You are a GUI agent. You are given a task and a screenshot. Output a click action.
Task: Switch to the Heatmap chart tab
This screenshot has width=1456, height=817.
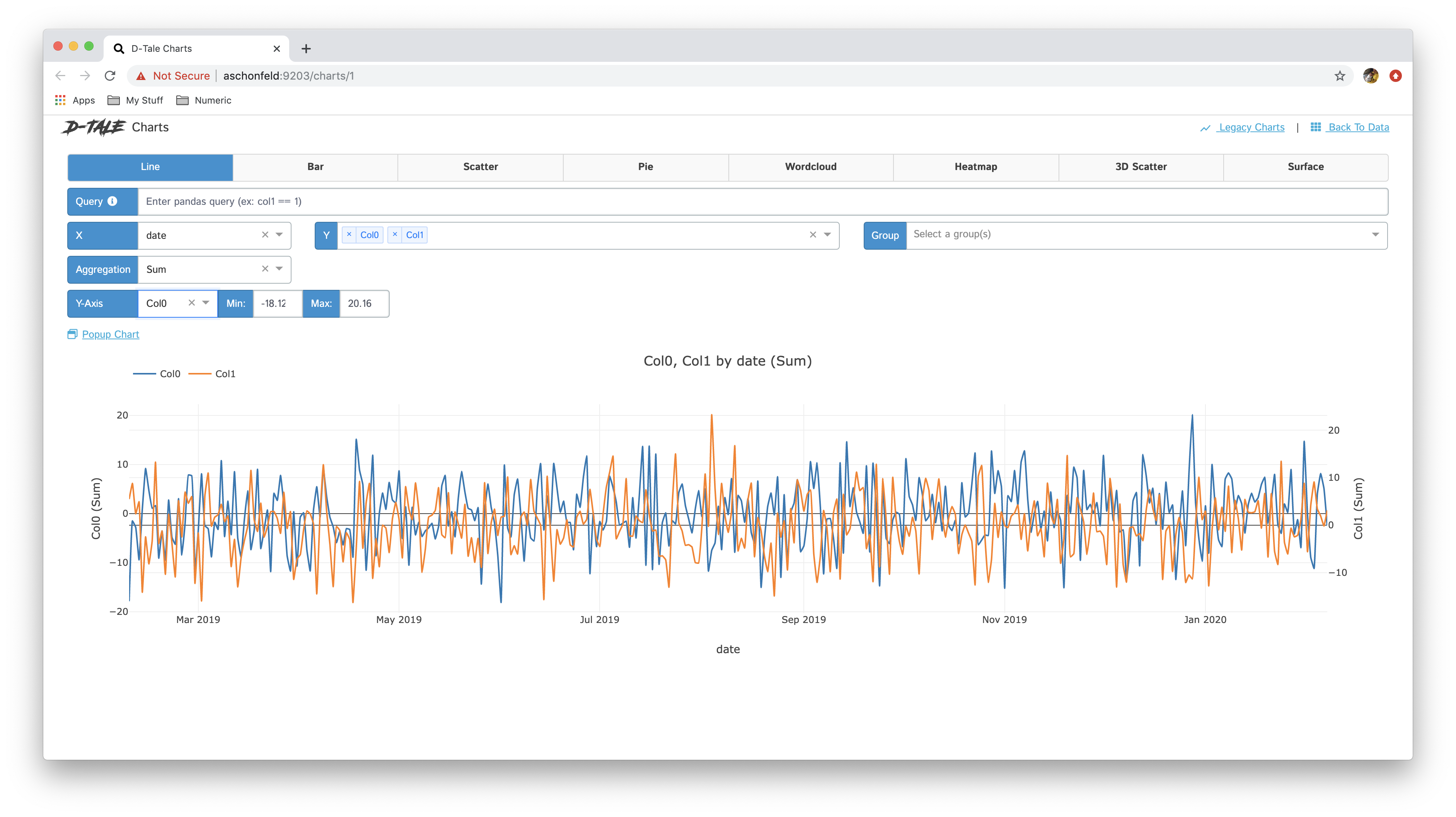[x=975, y=167]
